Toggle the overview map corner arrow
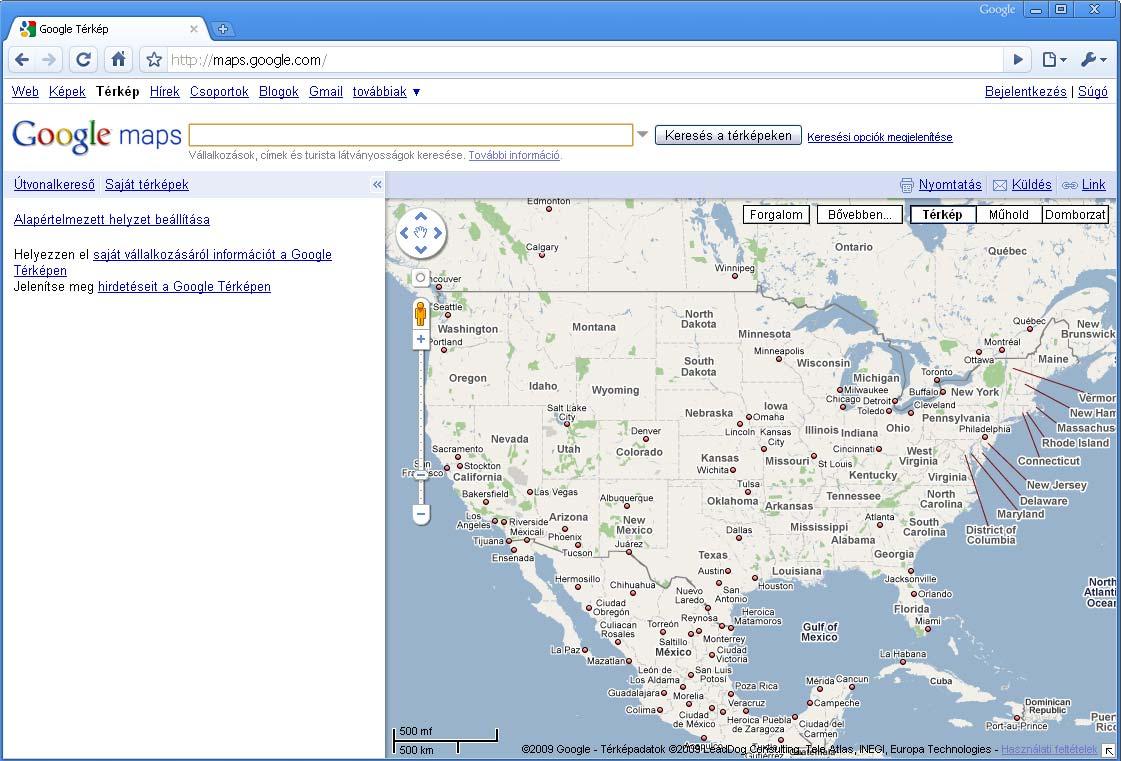The image size is (1121, 761). (1110, 750)
